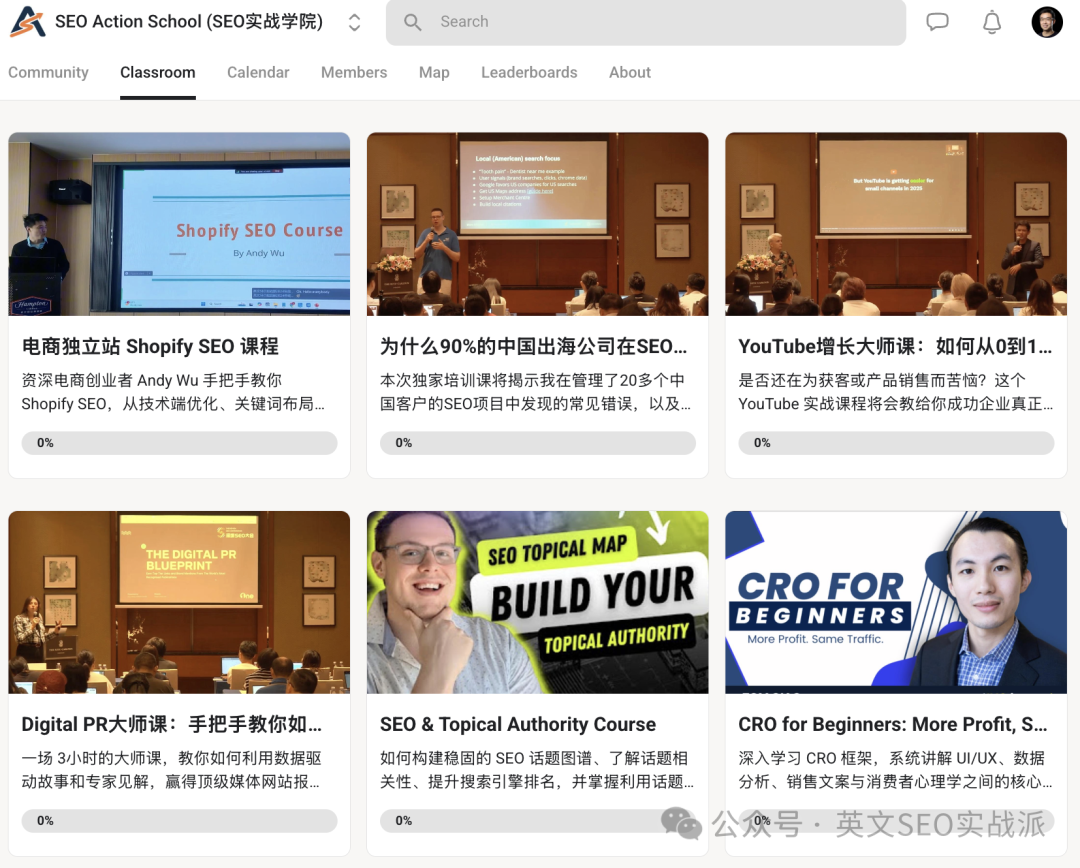Open the Local search focus presentation thumbnail
The height and width of the screenshot is (868, 1080).
tap(537, 224)
